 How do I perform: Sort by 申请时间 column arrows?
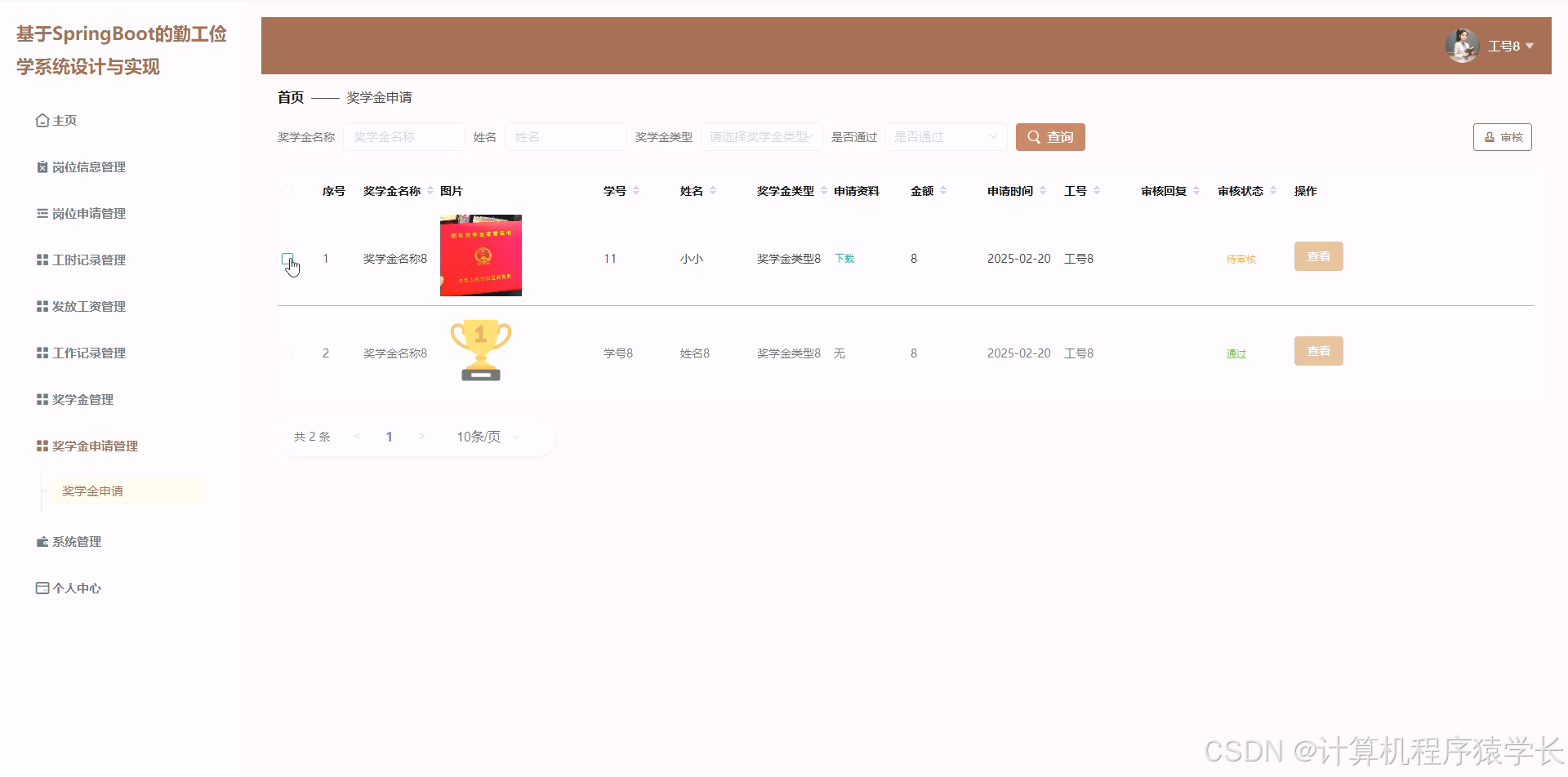(x=1043, y=191)
